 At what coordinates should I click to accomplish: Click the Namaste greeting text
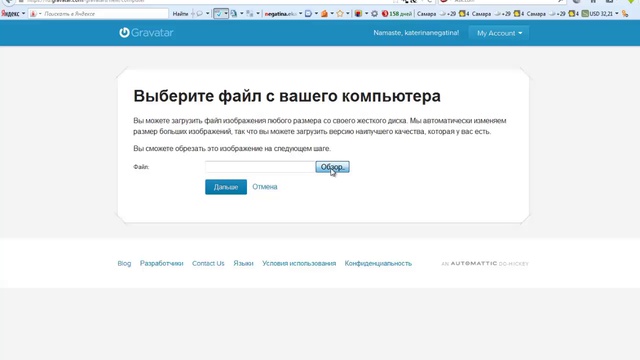pyautogui.click(x=416, y=33)
